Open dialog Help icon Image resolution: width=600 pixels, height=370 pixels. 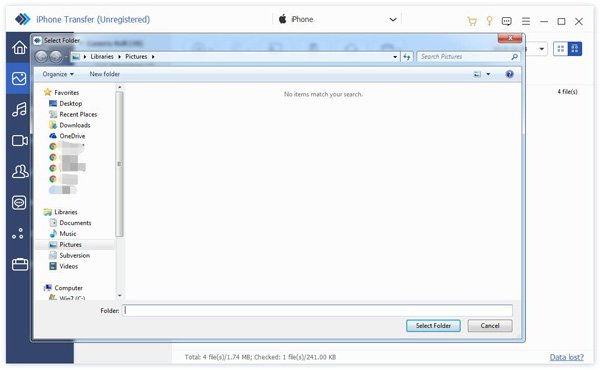pyautogui.click(x=509, y=74)
